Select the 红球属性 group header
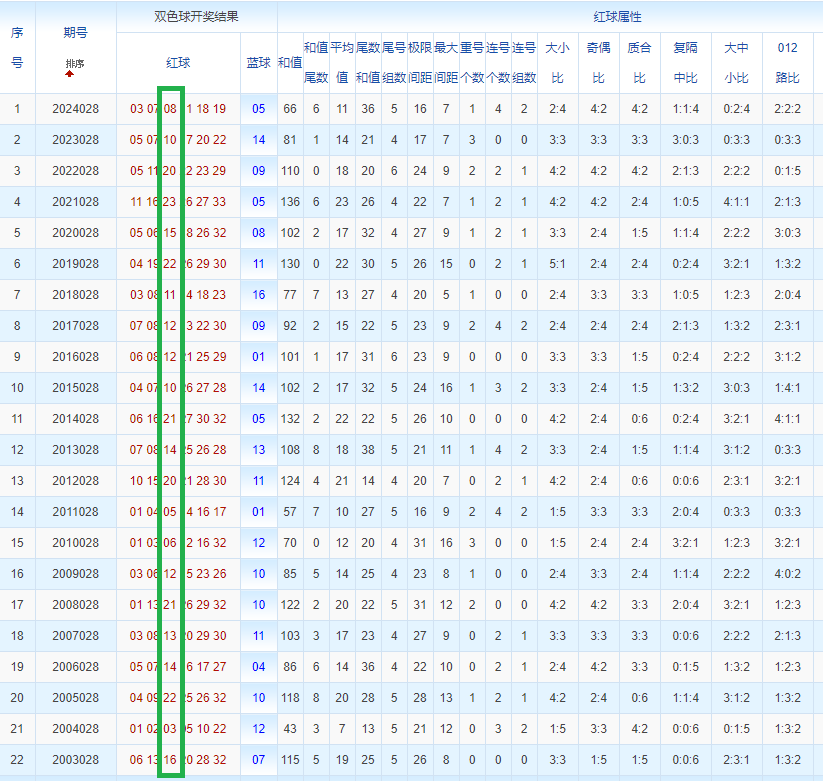This screenshot has height=781, width=823. [617, 17]
